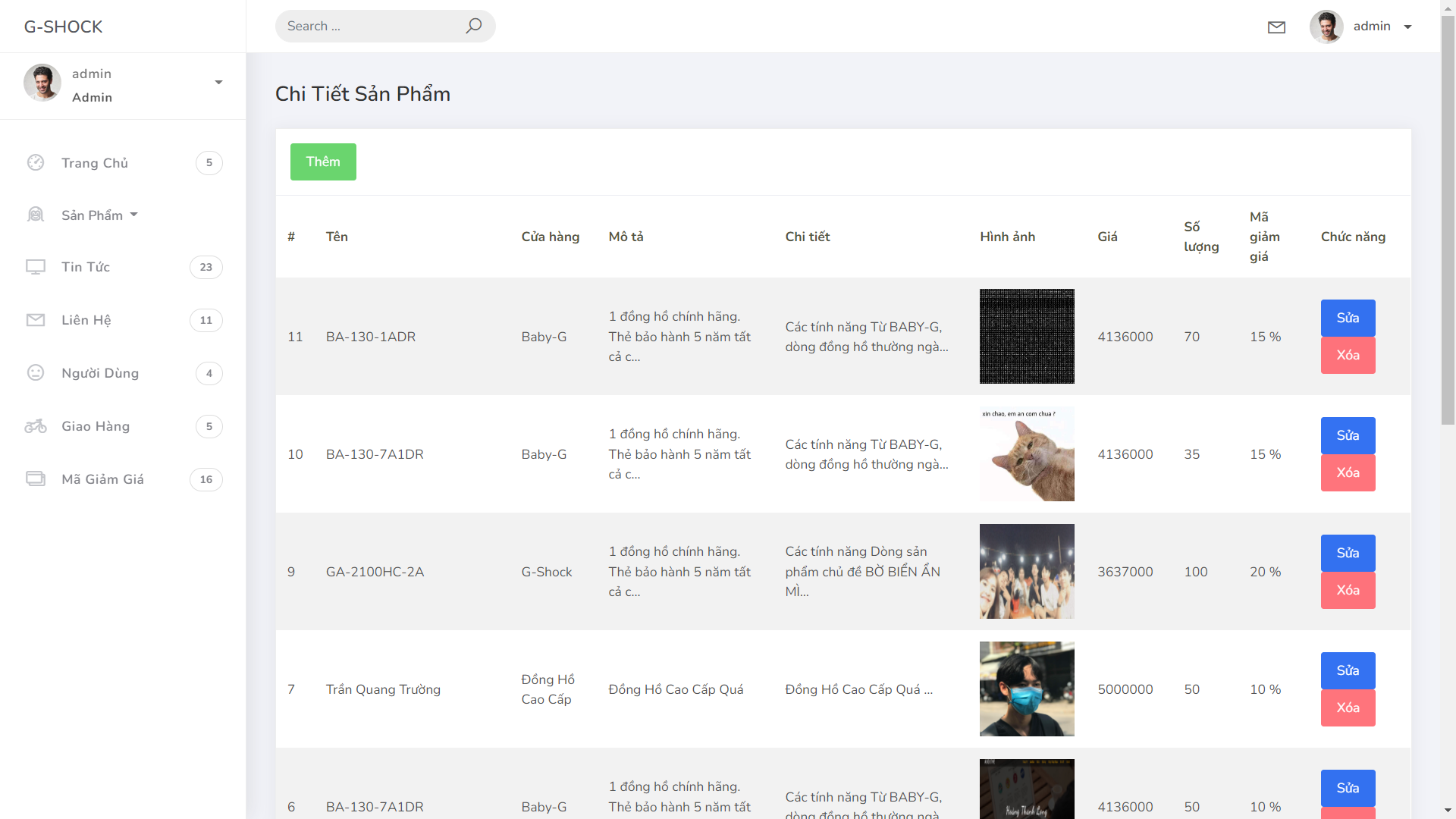Click Sửa for product BA-130-1ADR
Screen dimensions: 1456x819
click(1348, 318)
